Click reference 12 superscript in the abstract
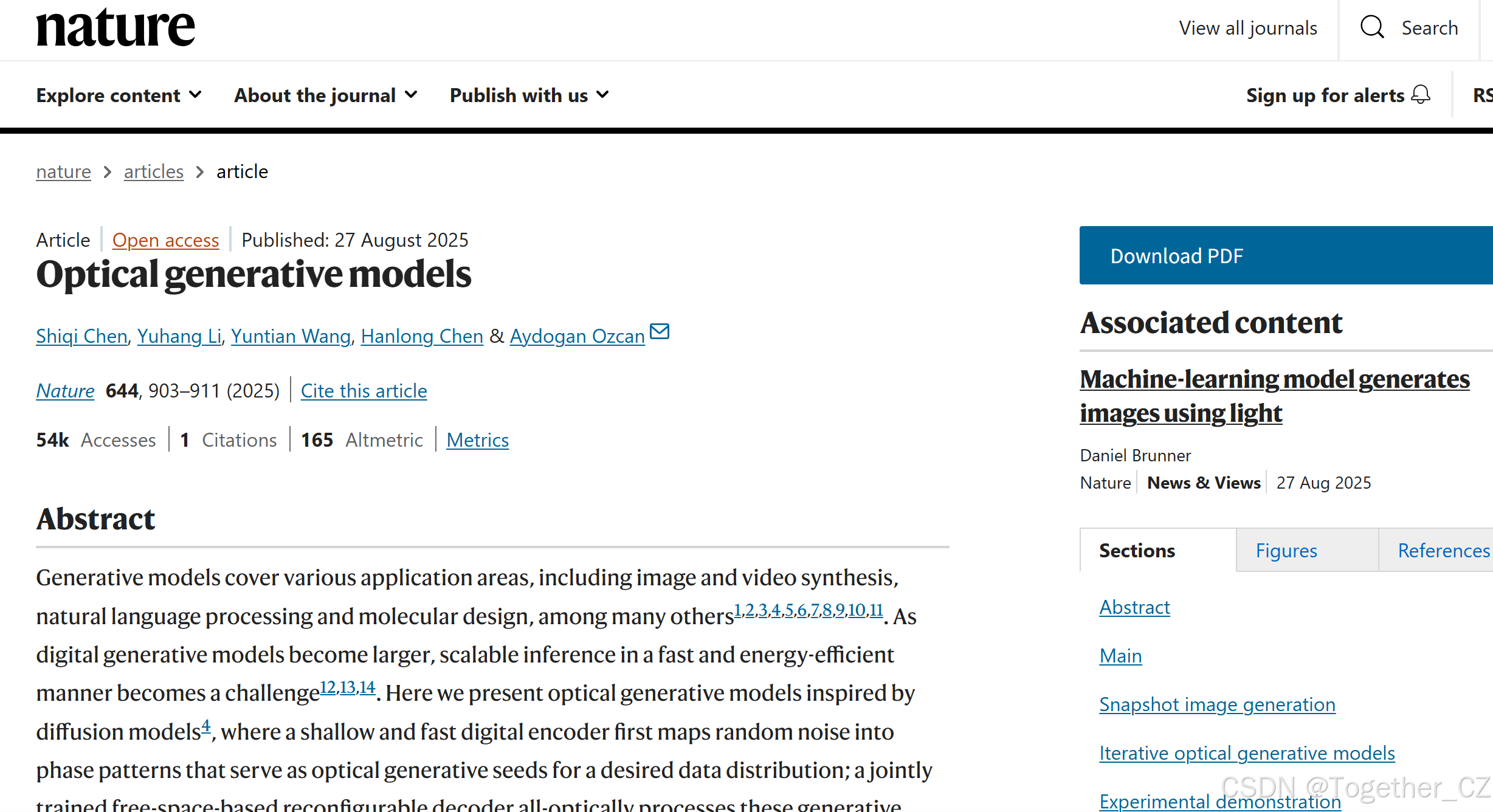 (x=328, y=687)
